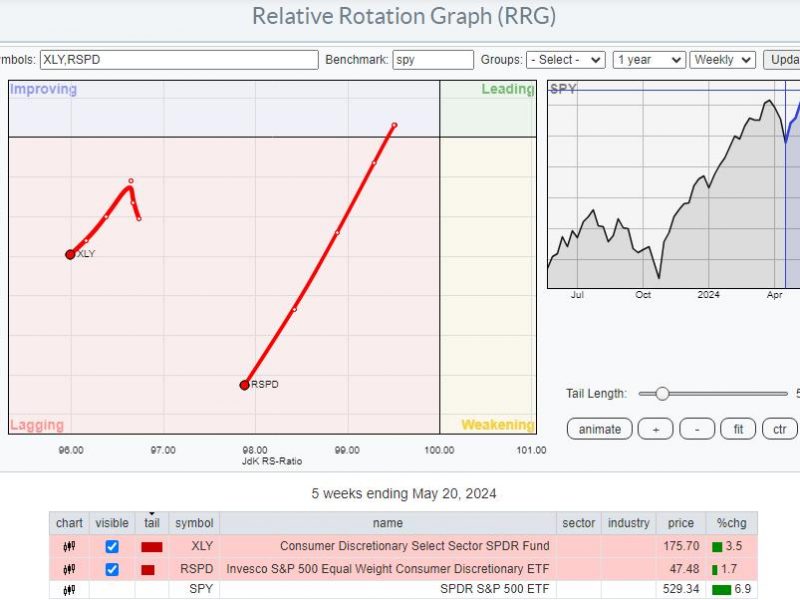Screen dimensions: 800x600
Task: Sort by the name column header
Action: 388,523
